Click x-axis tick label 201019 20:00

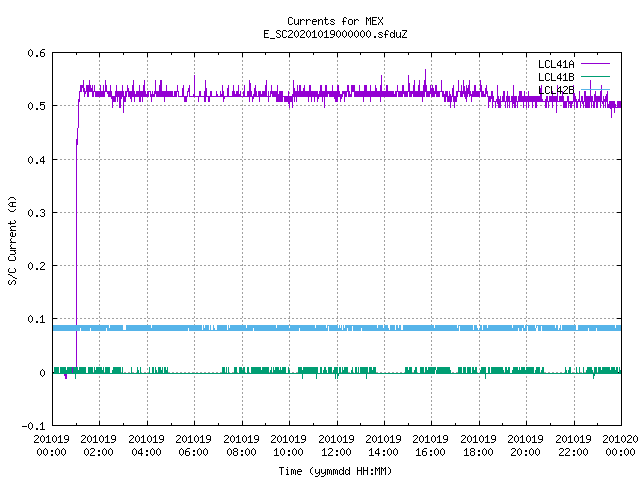point(525,446)
